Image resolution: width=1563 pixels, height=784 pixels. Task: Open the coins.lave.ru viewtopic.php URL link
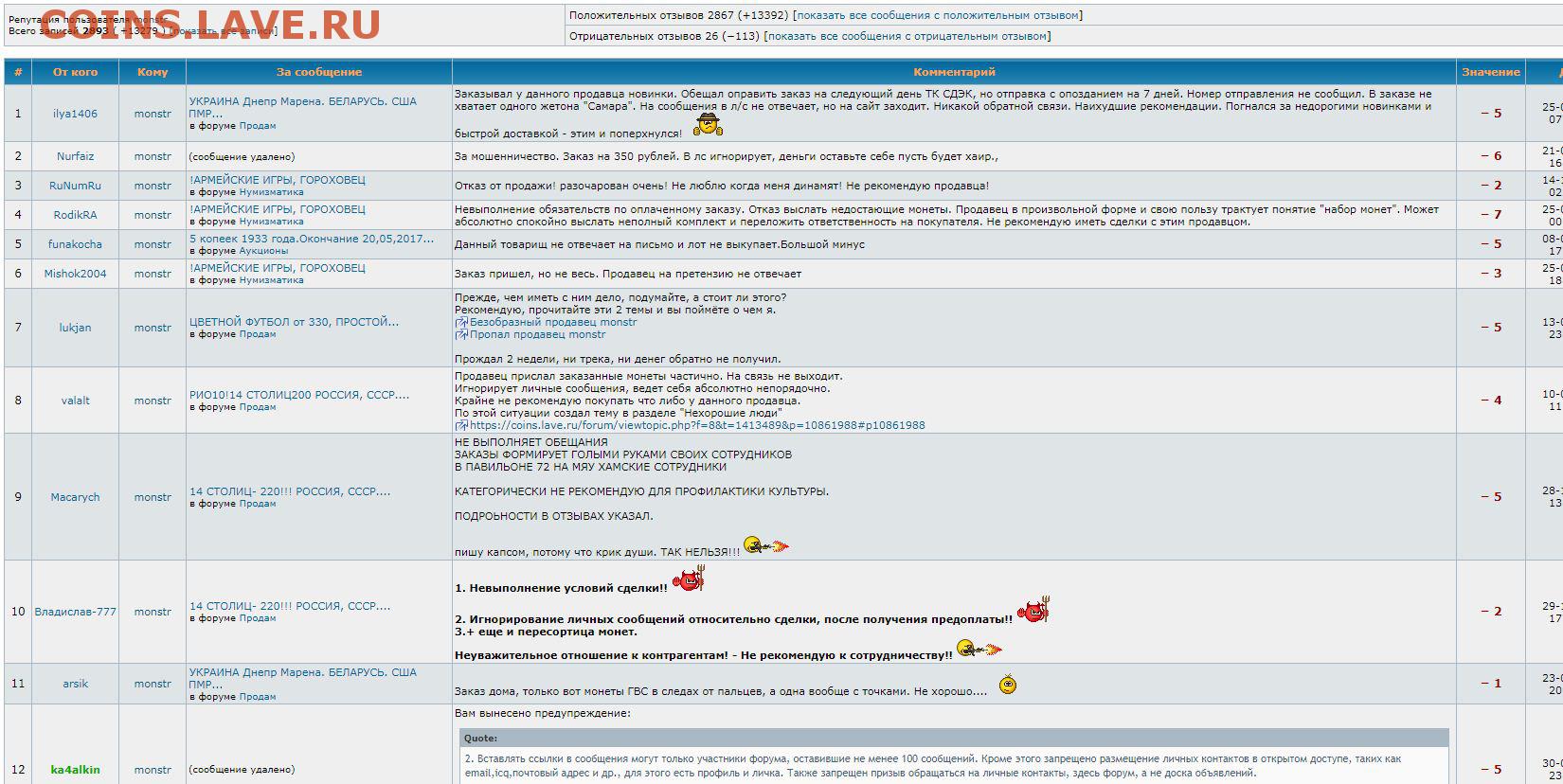pos(697,425)
